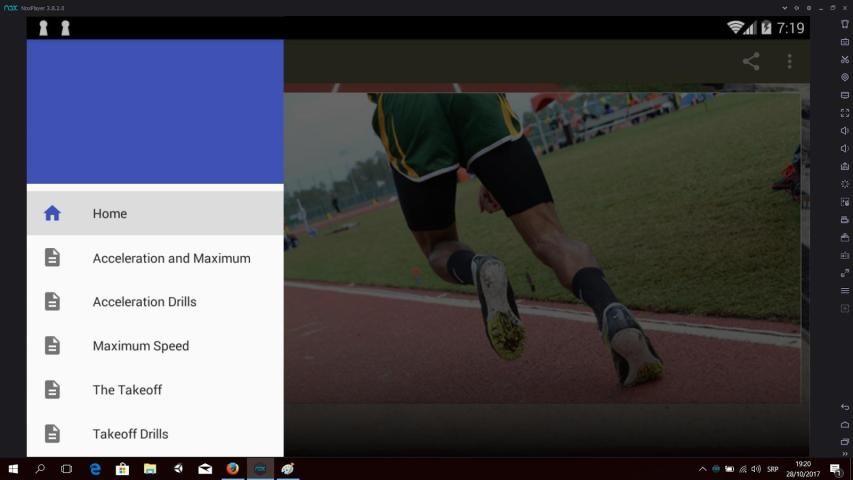Open the Acceleration Drills entry
Screen dimensions: 853x480
(x=144, y=302)
